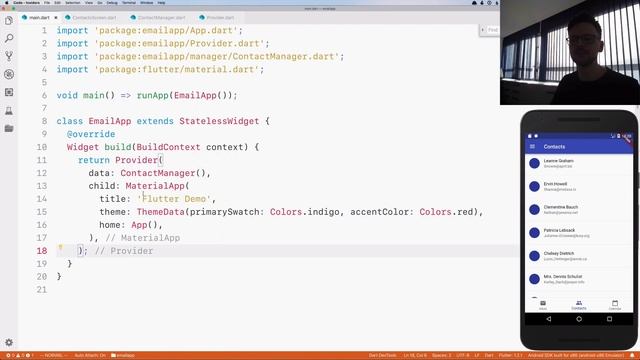Select Contacts bottom navigation tab
The width and height of the screenshot is (640, 360).
pyautogui.click(x=579, y=305)
